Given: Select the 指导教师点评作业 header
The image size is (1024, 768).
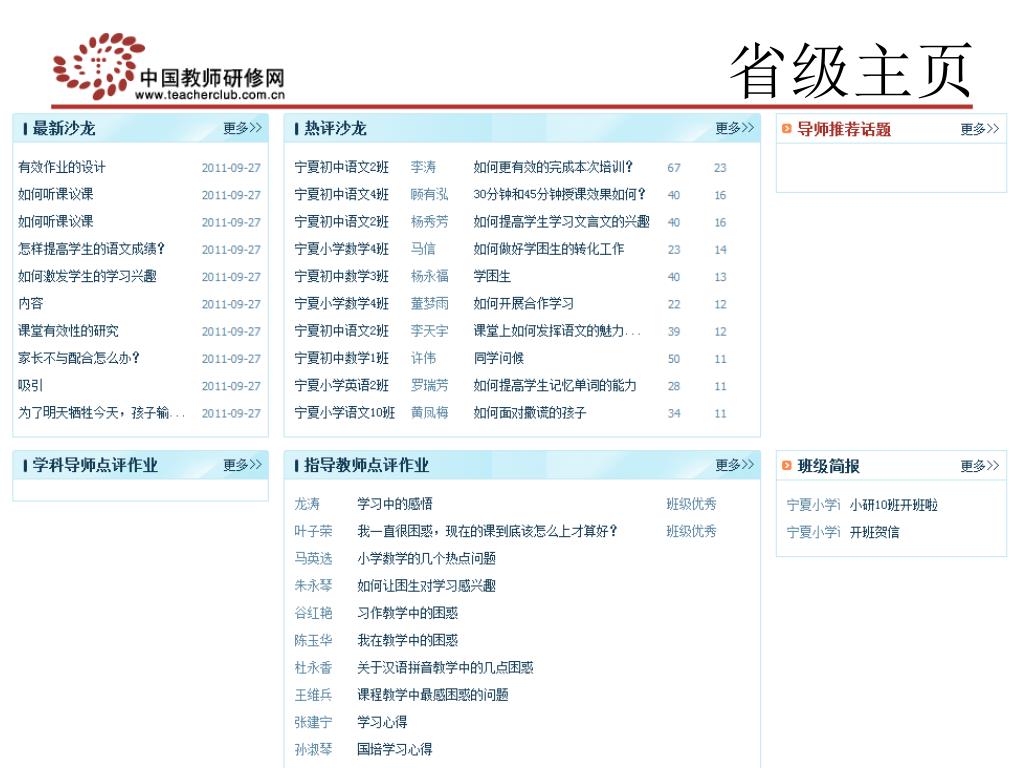Looking at the screenshot, I should (366, 465).
